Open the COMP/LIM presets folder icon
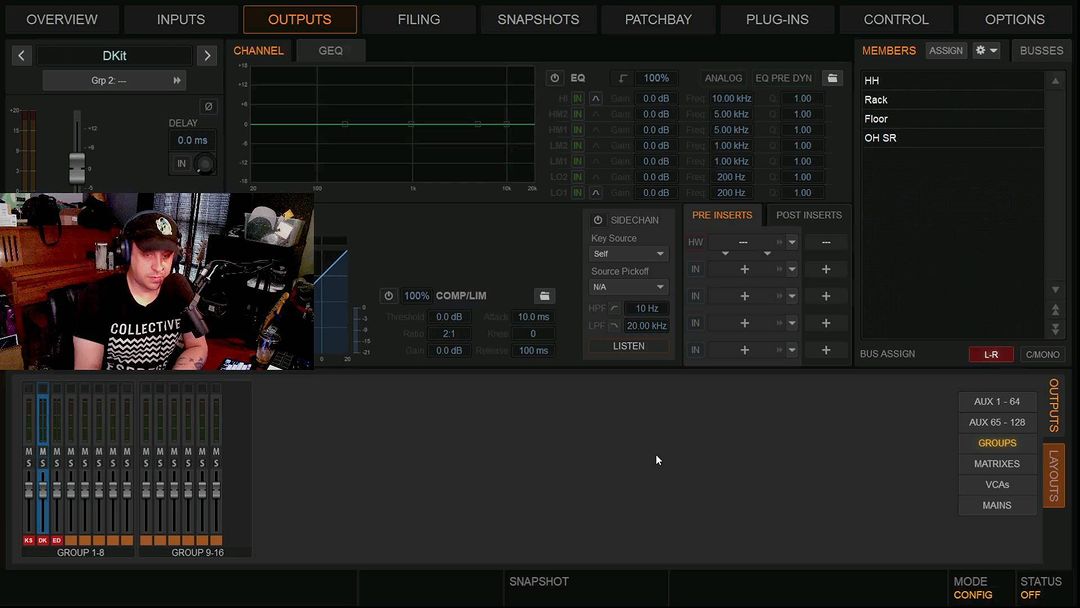Screen dimensions: 1080x608 [x=544, y=296]
